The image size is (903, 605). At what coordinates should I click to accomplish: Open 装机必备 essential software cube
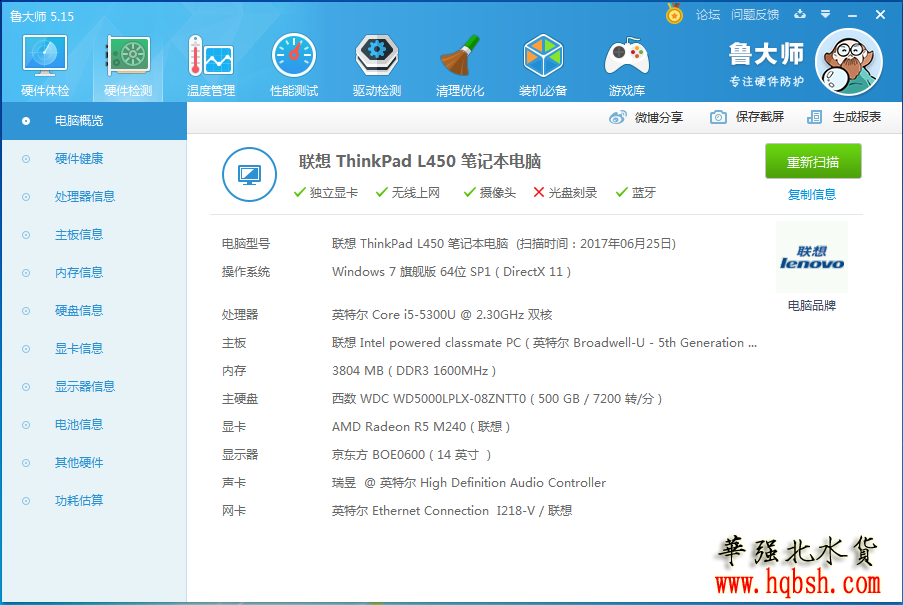click(542, 66)
